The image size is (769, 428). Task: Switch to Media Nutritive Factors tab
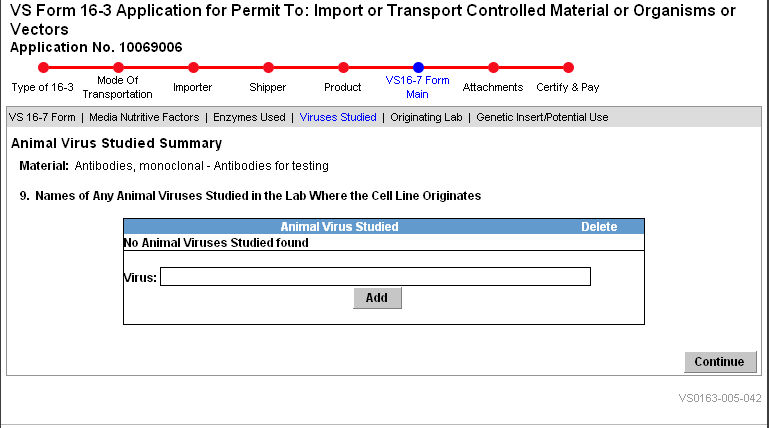pos(144,117)
